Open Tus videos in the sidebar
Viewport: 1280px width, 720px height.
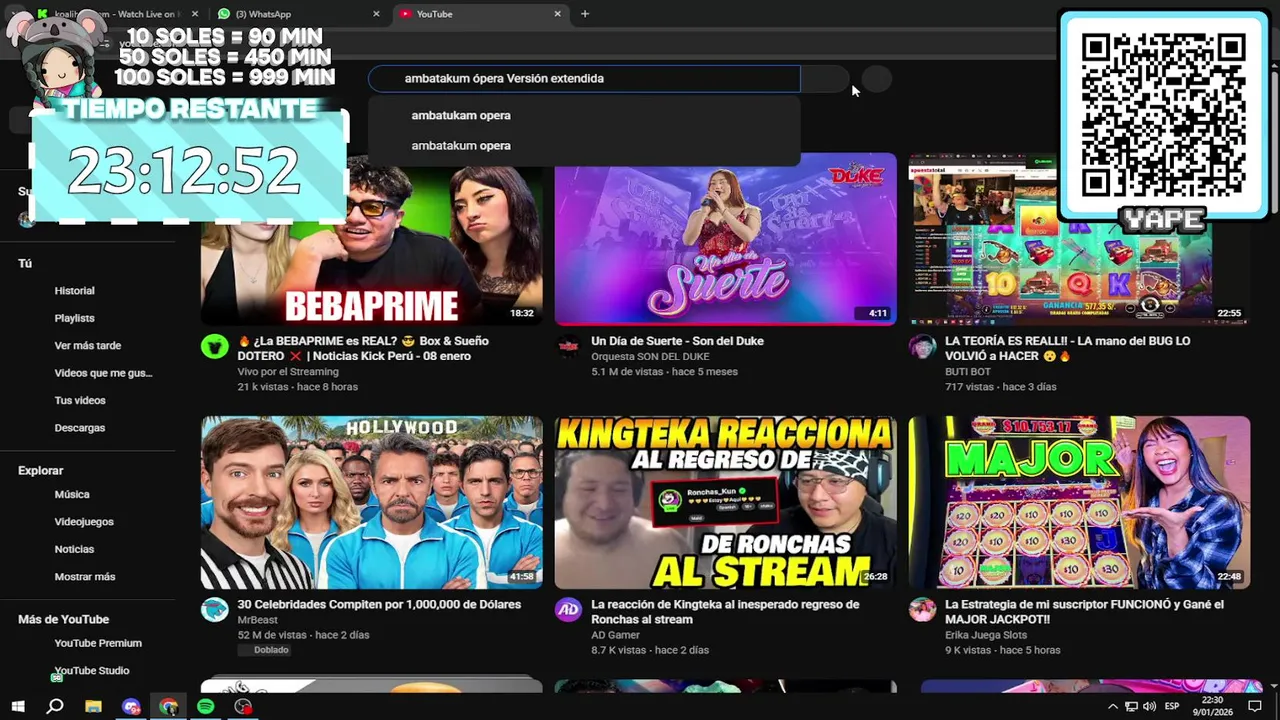coord(80,400)
